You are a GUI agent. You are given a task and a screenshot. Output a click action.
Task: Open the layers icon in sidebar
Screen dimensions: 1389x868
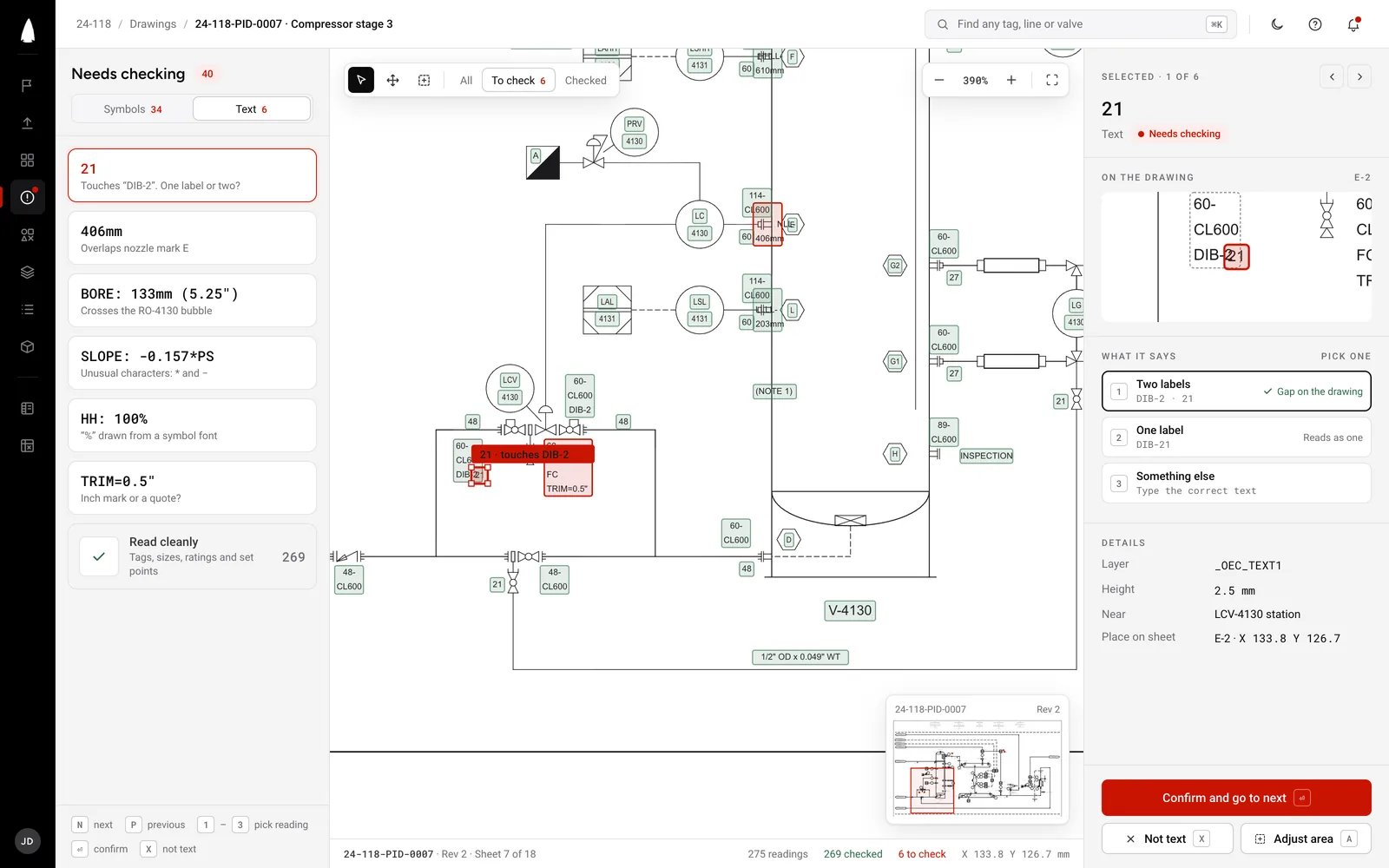(28, 272)
